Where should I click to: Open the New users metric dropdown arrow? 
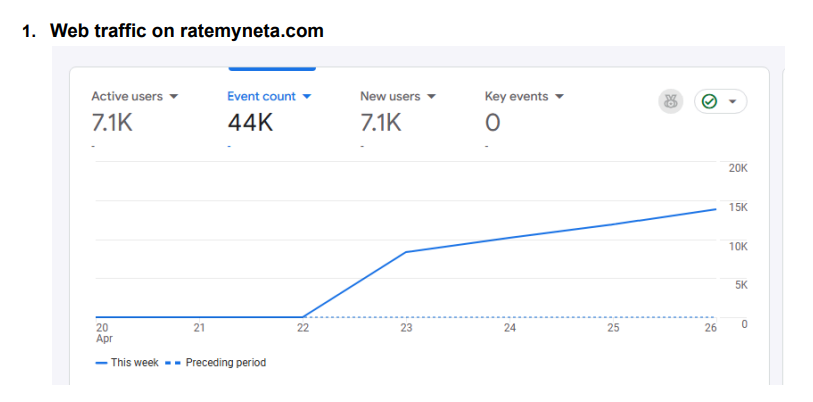(431, 96)
